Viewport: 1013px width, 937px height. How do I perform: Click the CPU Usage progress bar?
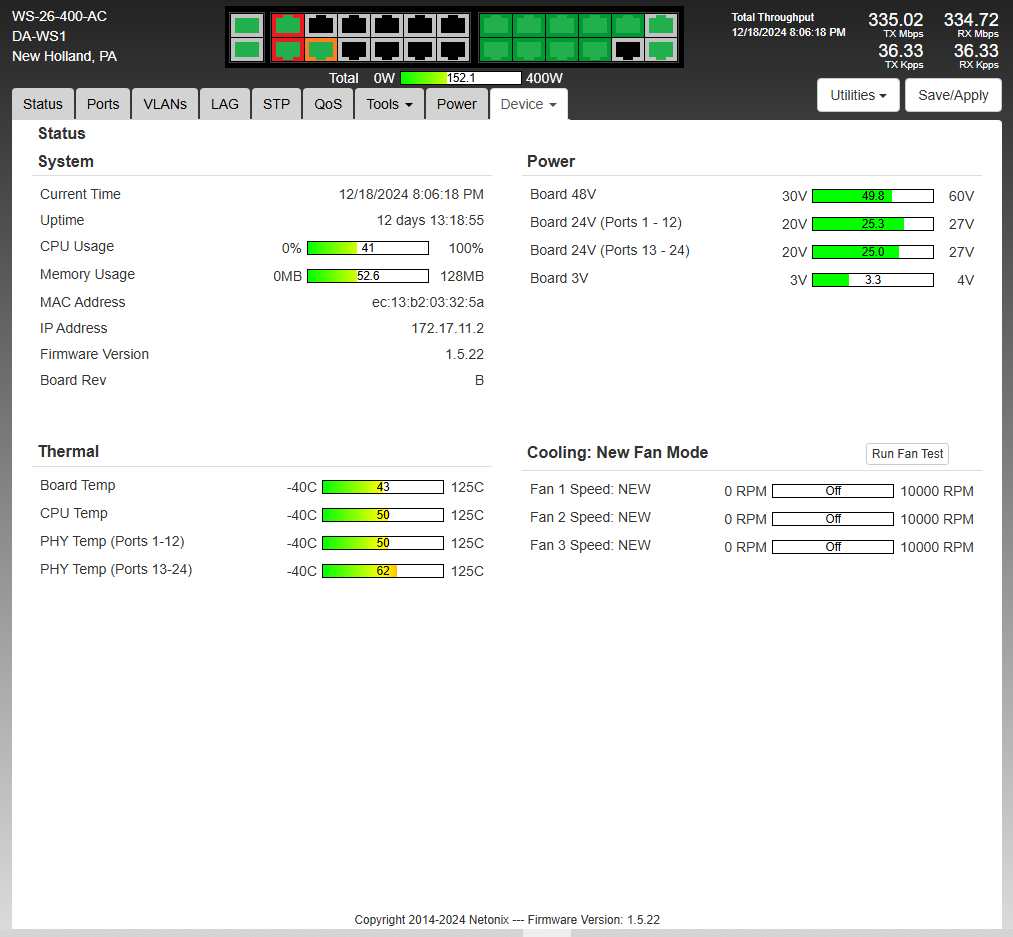click(367, 248)
